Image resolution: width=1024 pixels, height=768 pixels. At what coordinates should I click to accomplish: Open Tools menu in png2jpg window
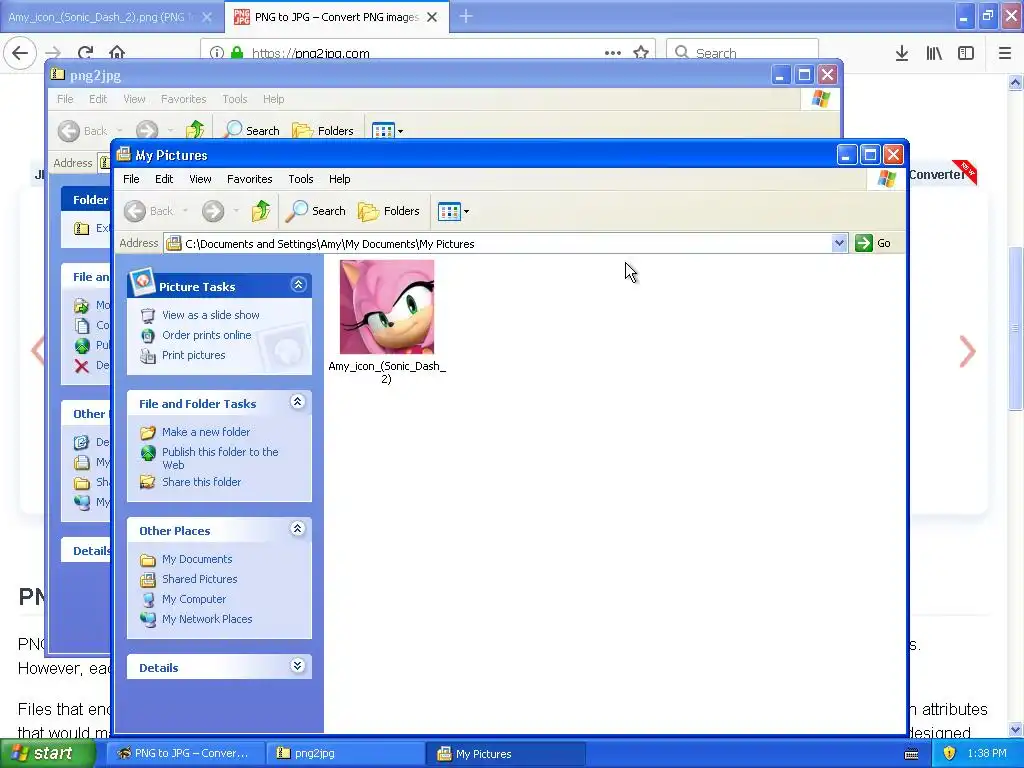tap(234, 99)
